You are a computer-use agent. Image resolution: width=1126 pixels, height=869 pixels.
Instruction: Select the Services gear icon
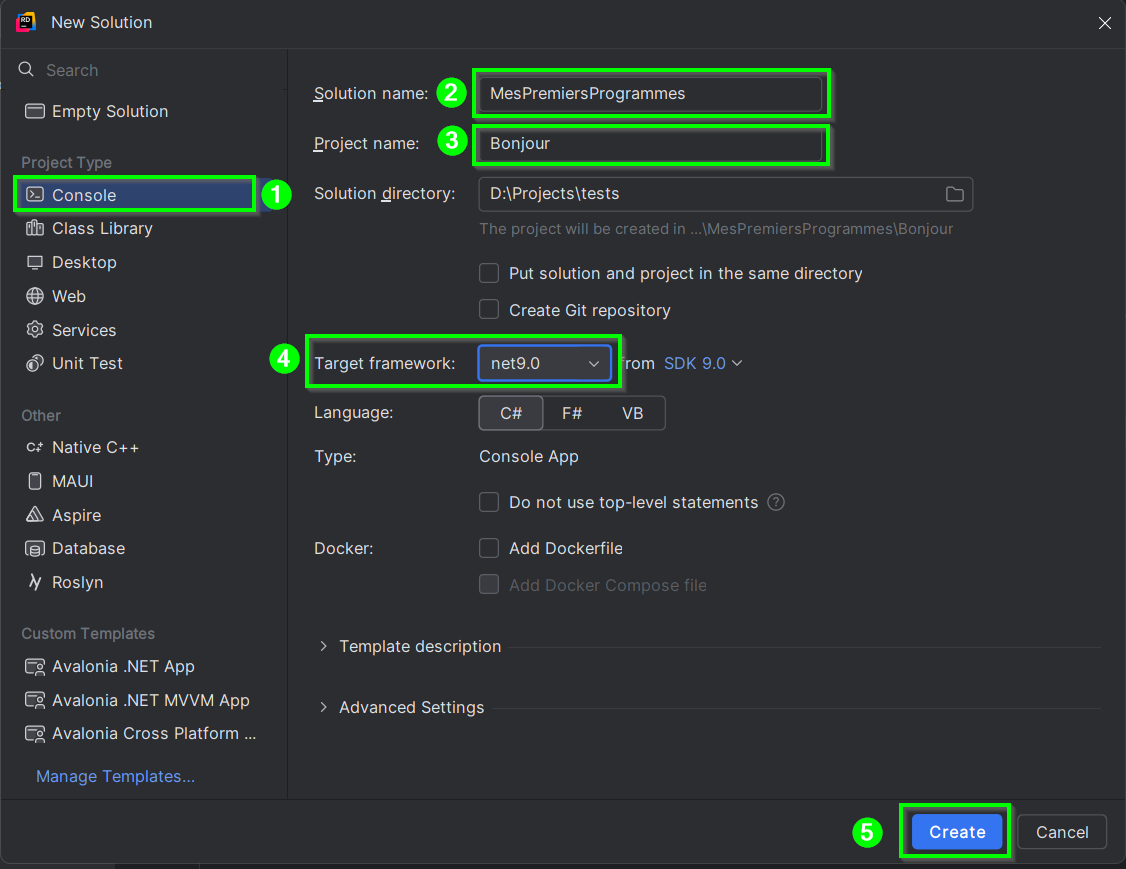(x=35, y=330)
